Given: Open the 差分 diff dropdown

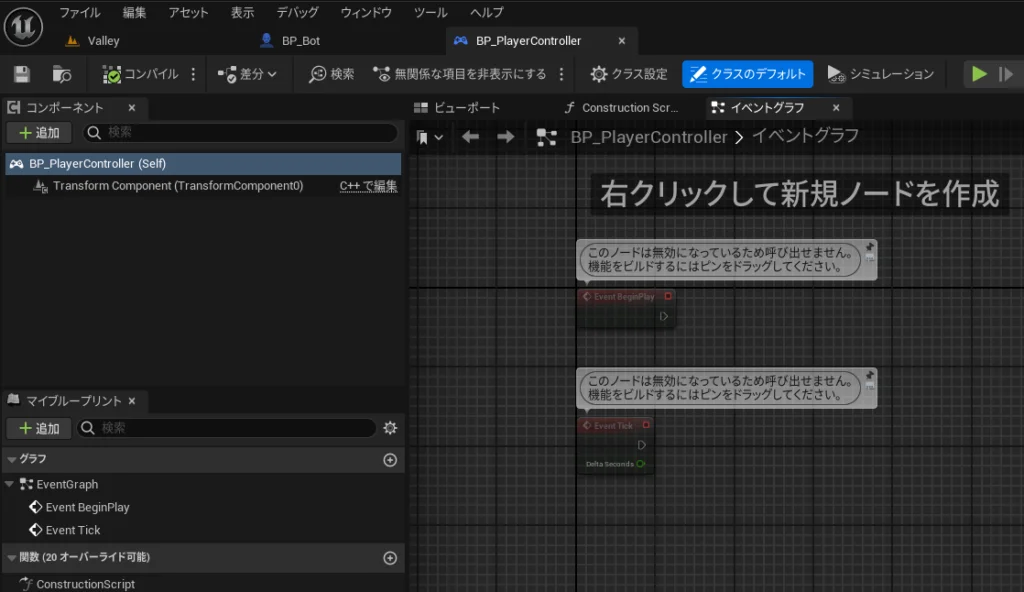Looking at the screenshot, I should [247, 74].
